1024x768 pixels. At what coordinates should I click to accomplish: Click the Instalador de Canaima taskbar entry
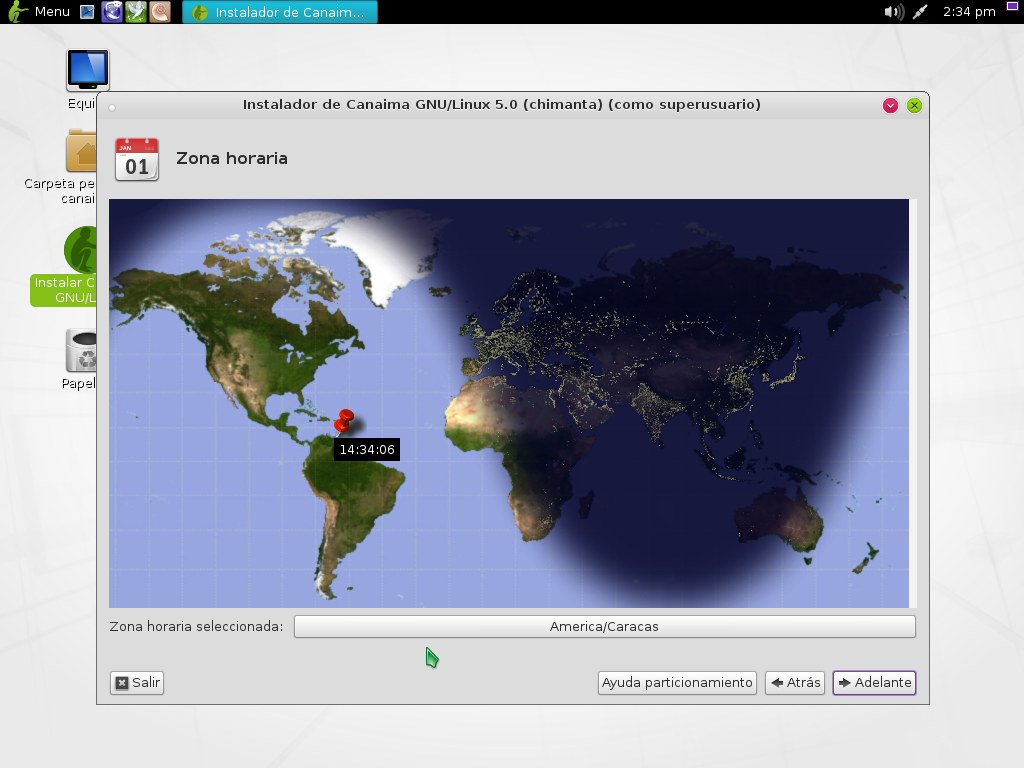coord(280,13)
